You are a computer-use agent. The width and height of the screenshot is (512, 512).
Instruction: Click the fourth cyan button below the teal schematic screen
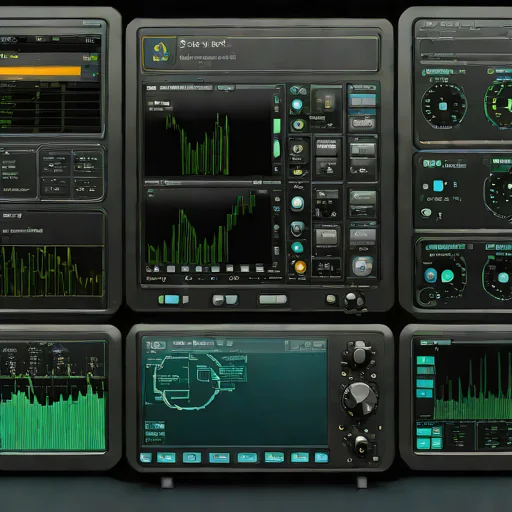pos(219,458)
